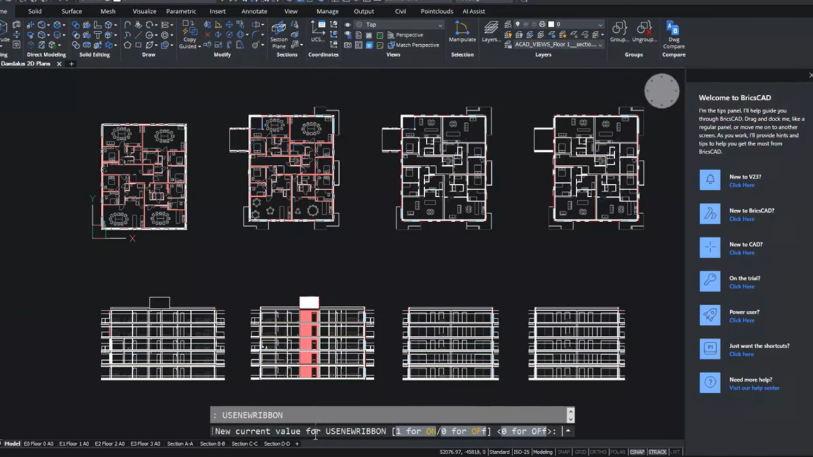Click the Ungroup icon
This screenshot has height=457, width=813.
click(x=643, y=30)
